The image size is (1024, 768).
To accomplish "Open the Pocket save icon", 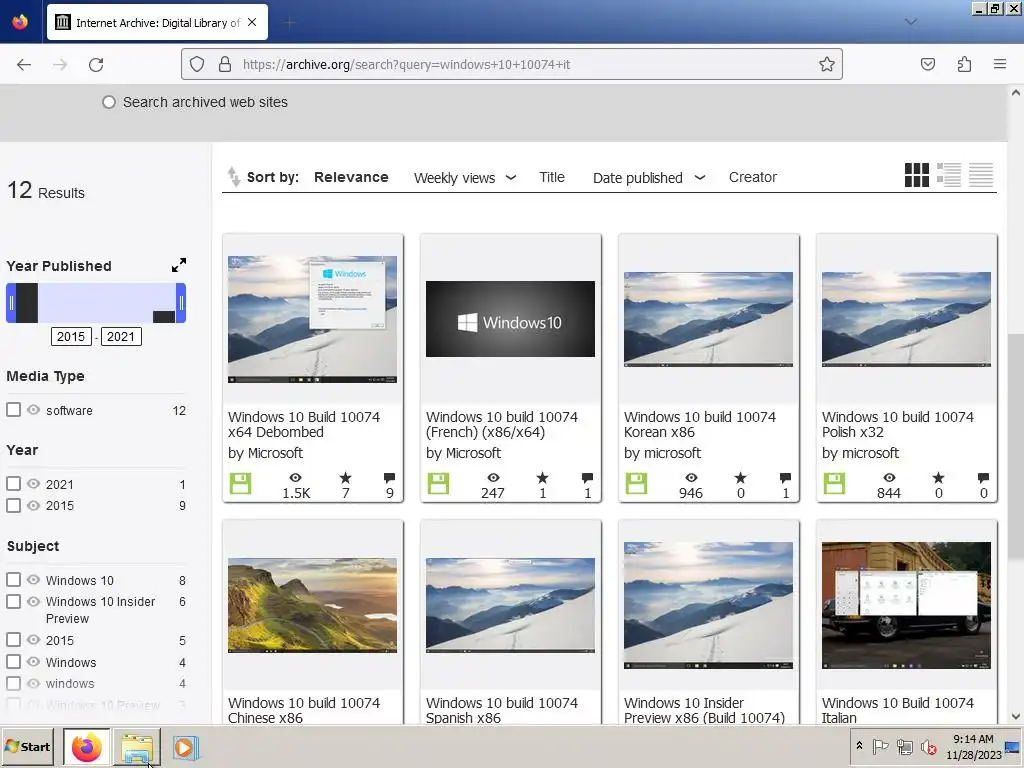I will point(928,64).
